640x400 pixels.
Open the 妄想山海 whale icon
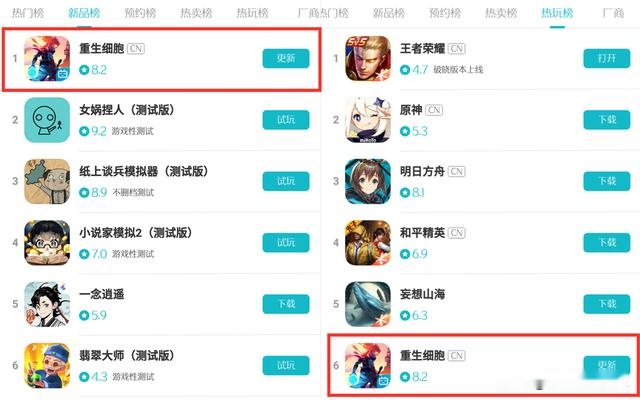pyautogui.click(x=368, y=304)
